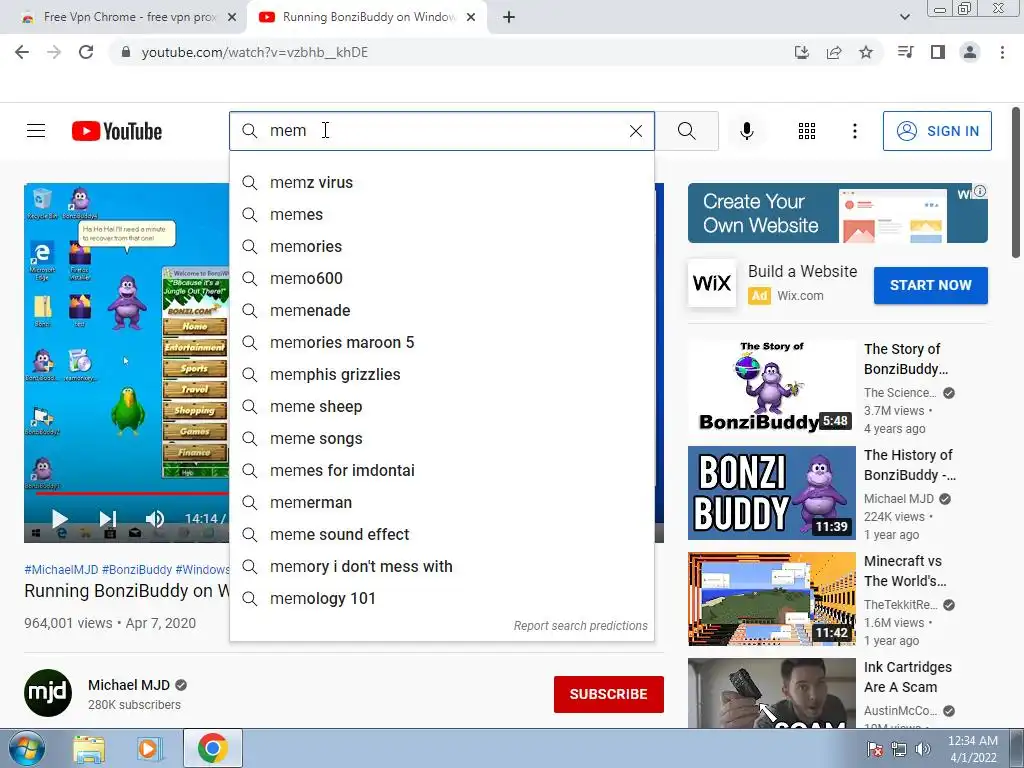Open YouTube settings three-dot menu
Viewport: 1024px width, 768px height.
coord(854,131)
